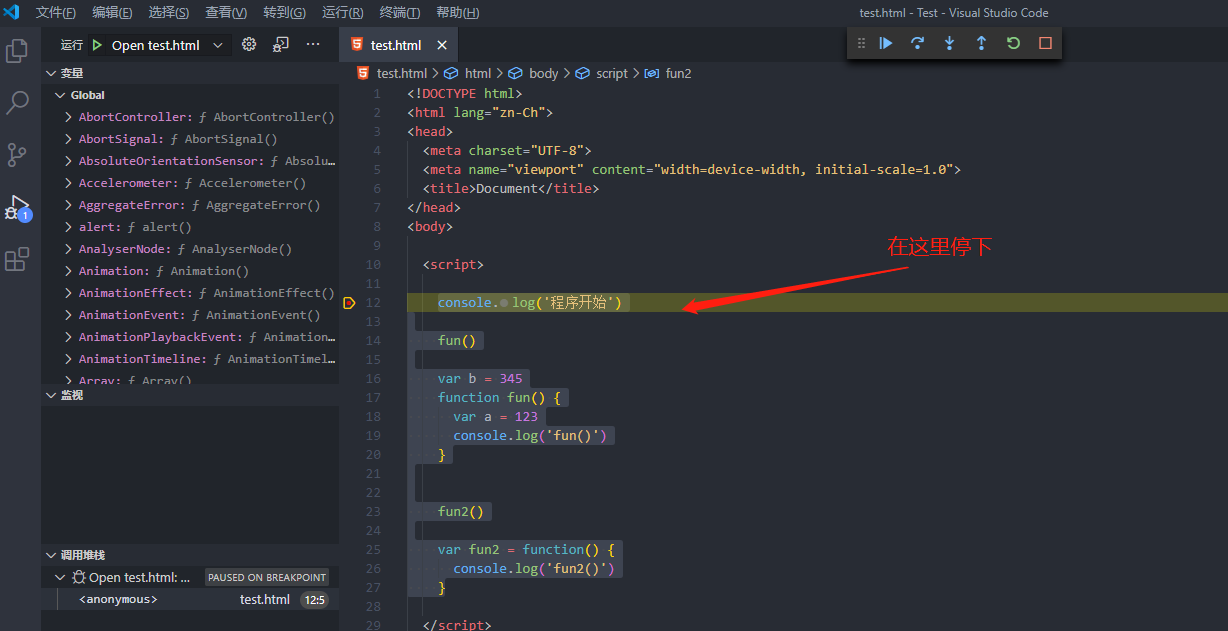This screenshot has height=631, width=1228.
Task: Expand the Accelerometer variable
Action: coord(68,183)
